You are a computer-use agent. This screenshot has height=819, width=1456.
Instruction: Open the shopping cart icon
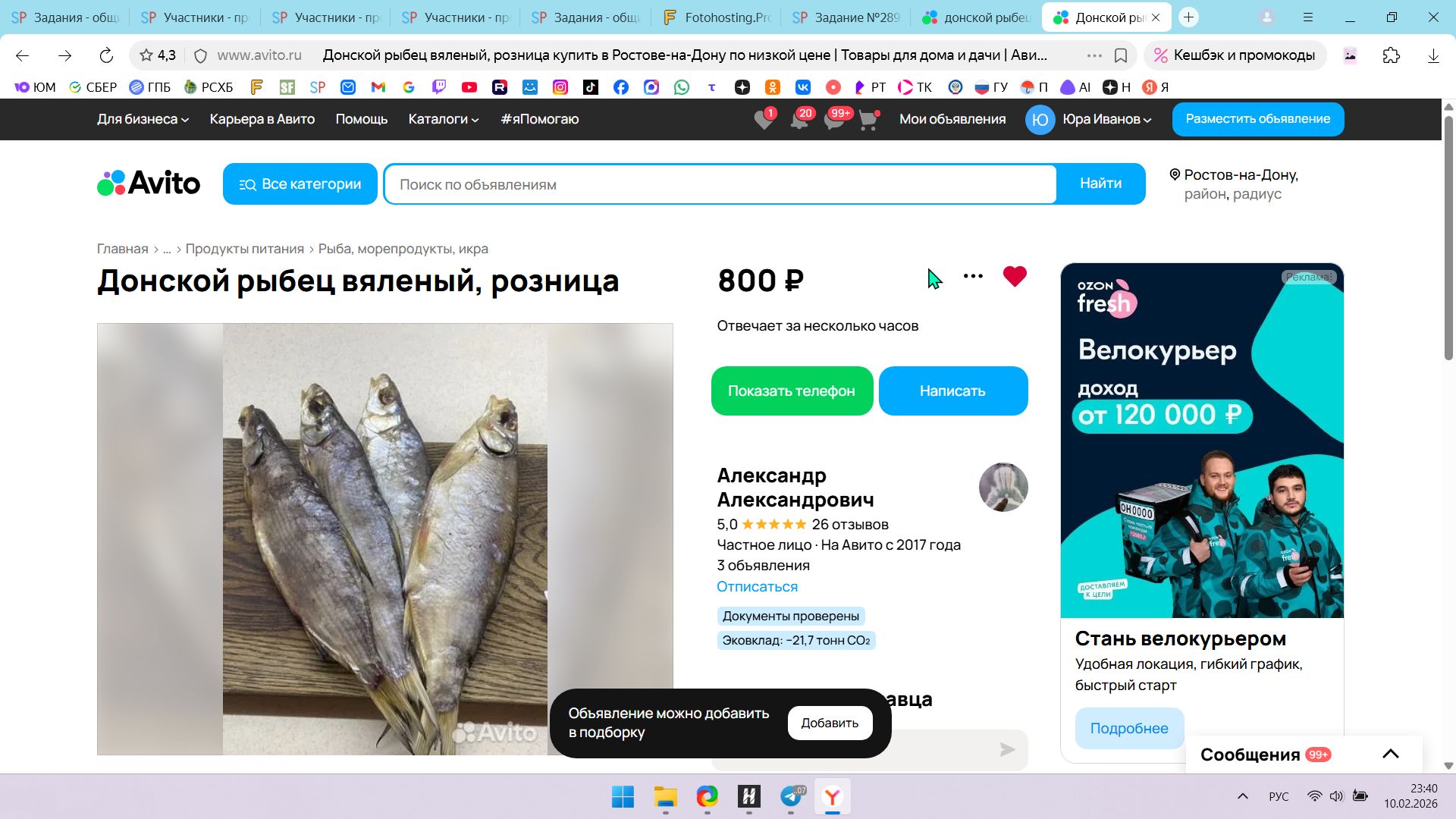[868, 120]
